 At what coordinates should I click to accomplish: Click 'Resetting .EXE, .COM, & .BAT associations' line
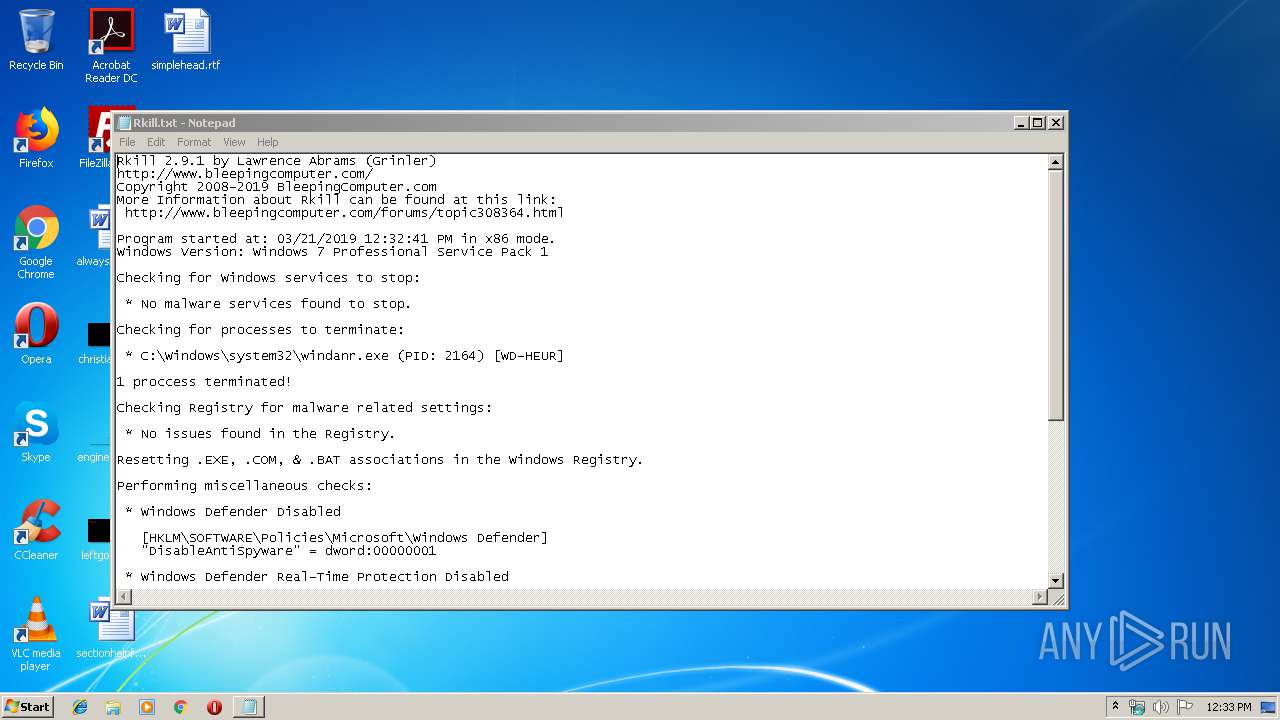point(380,460)
